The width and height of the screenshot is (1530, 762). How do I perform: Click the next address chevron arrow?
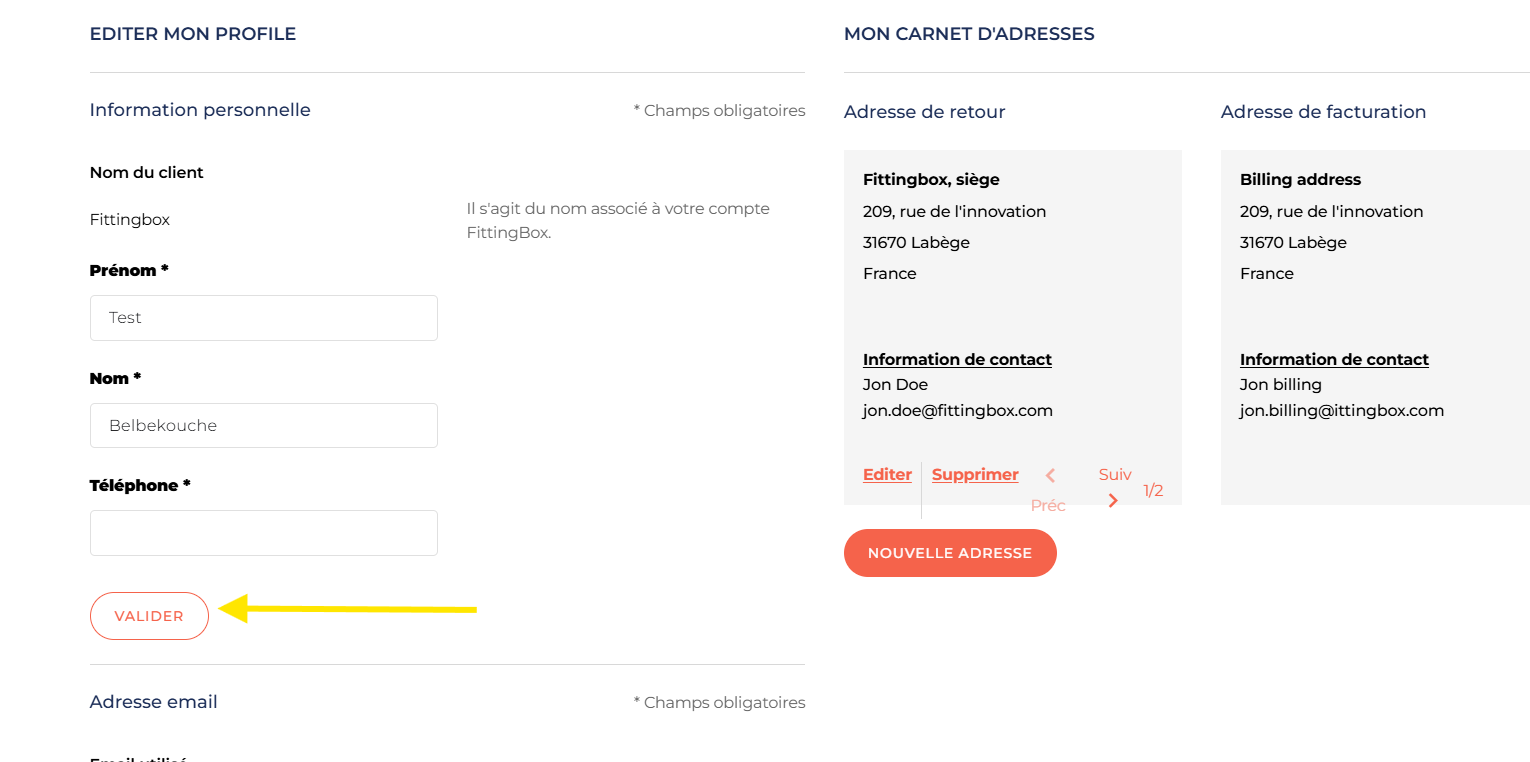coord(1113,500)
